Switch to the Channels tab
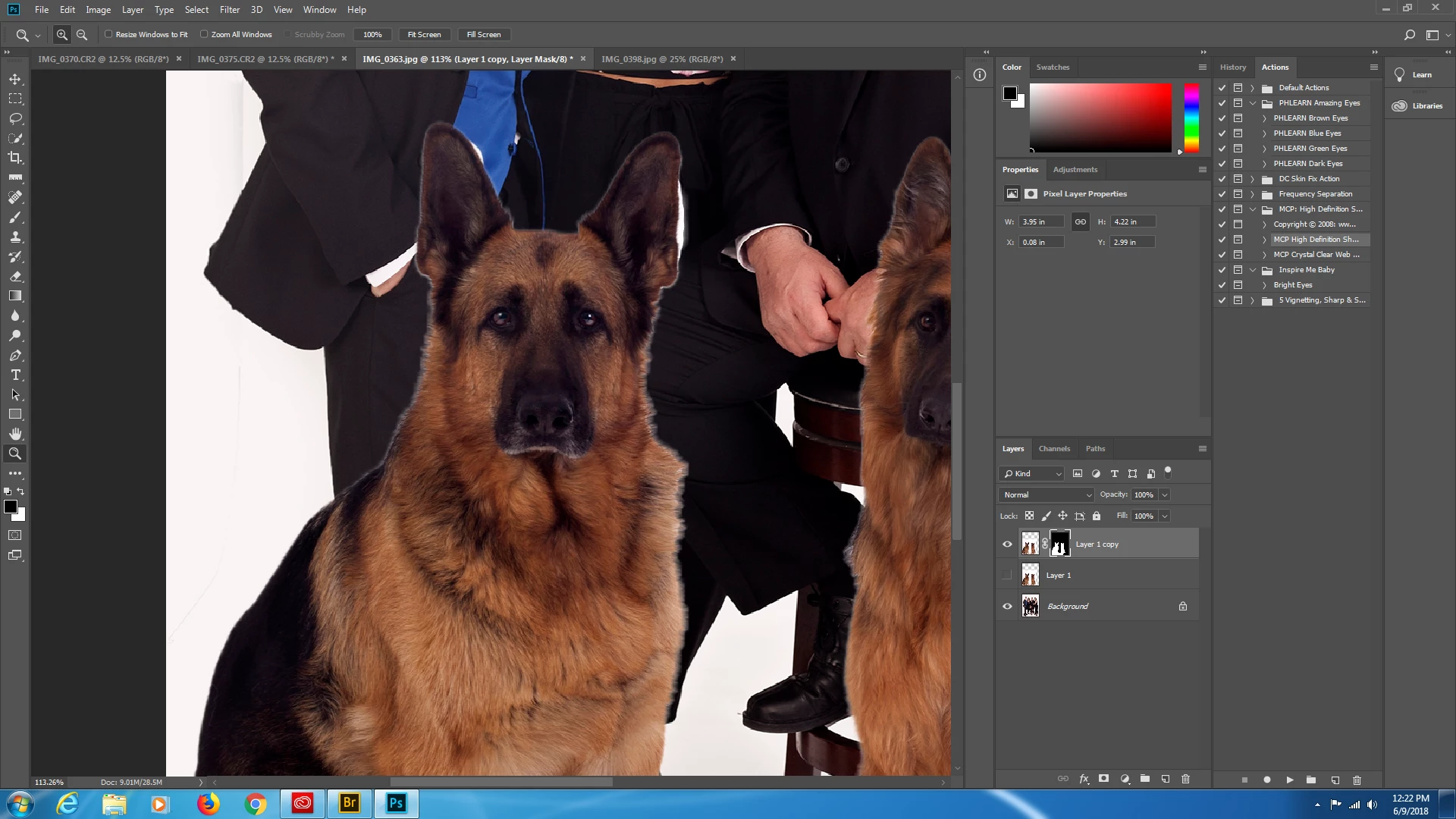Screen dimensions: 1456x819 1054,448
